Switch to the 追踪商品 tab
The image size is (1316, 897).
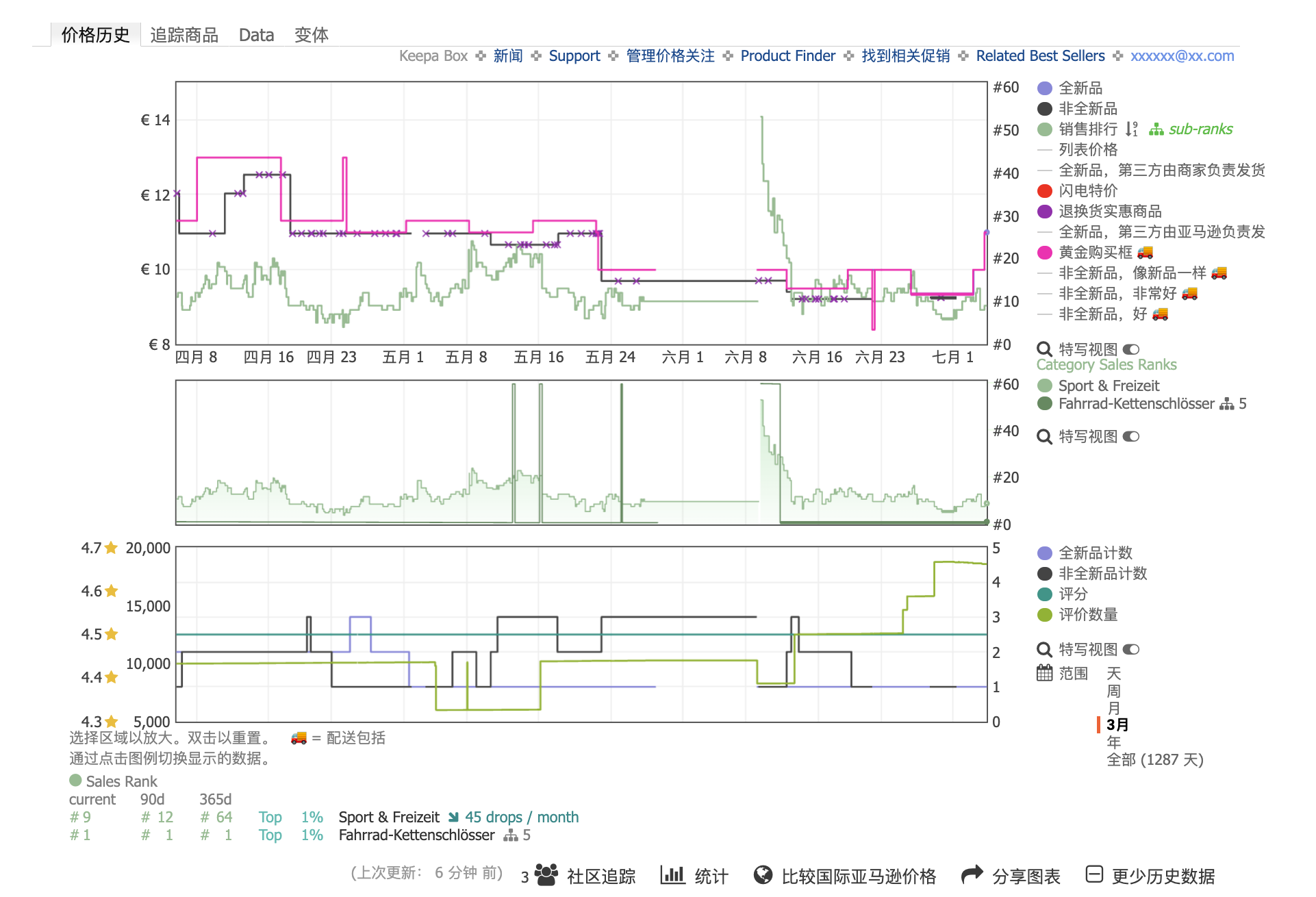point(184,35)
